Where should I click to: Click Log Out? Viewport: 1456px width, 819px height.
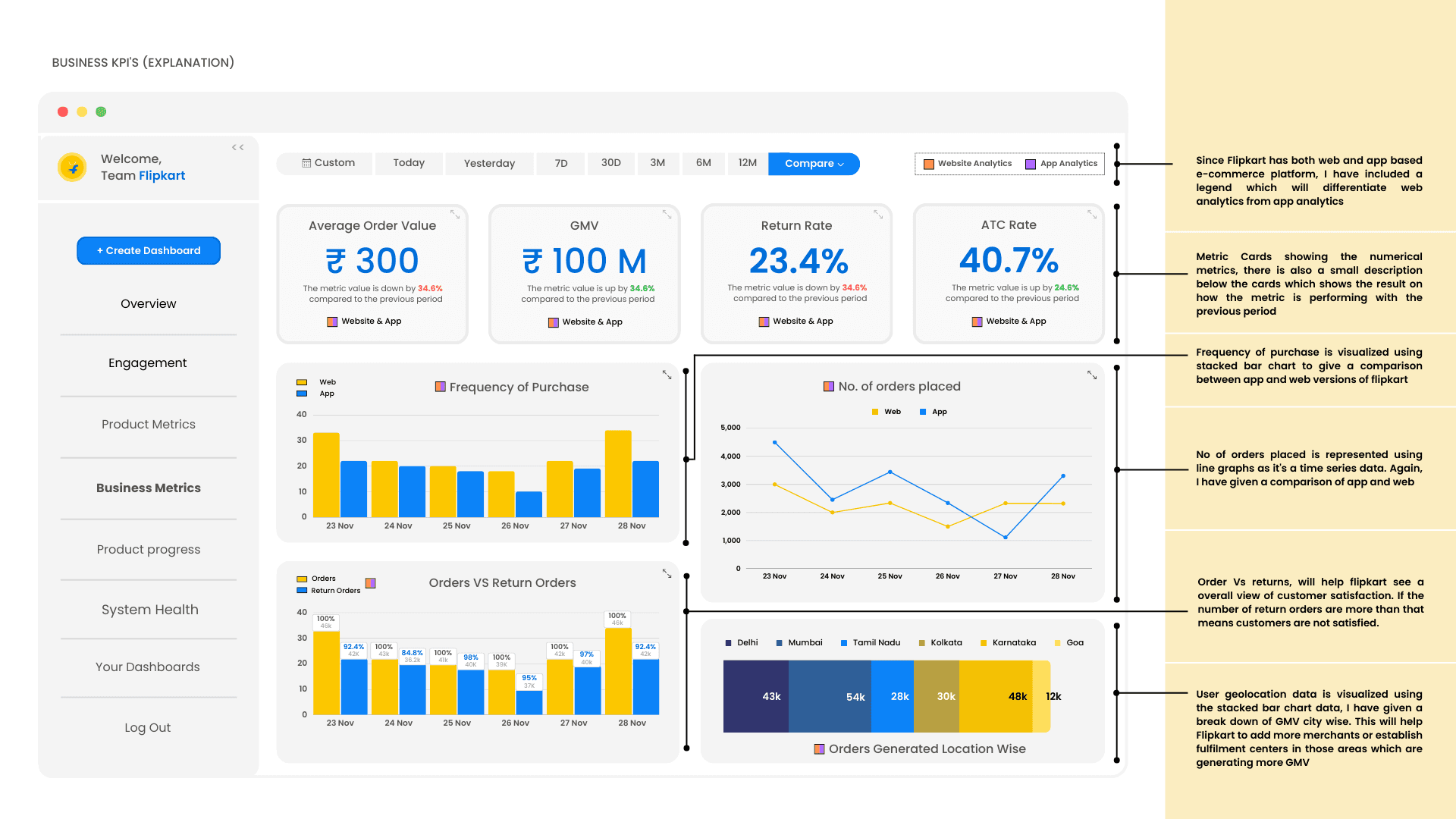click(148, 728)
